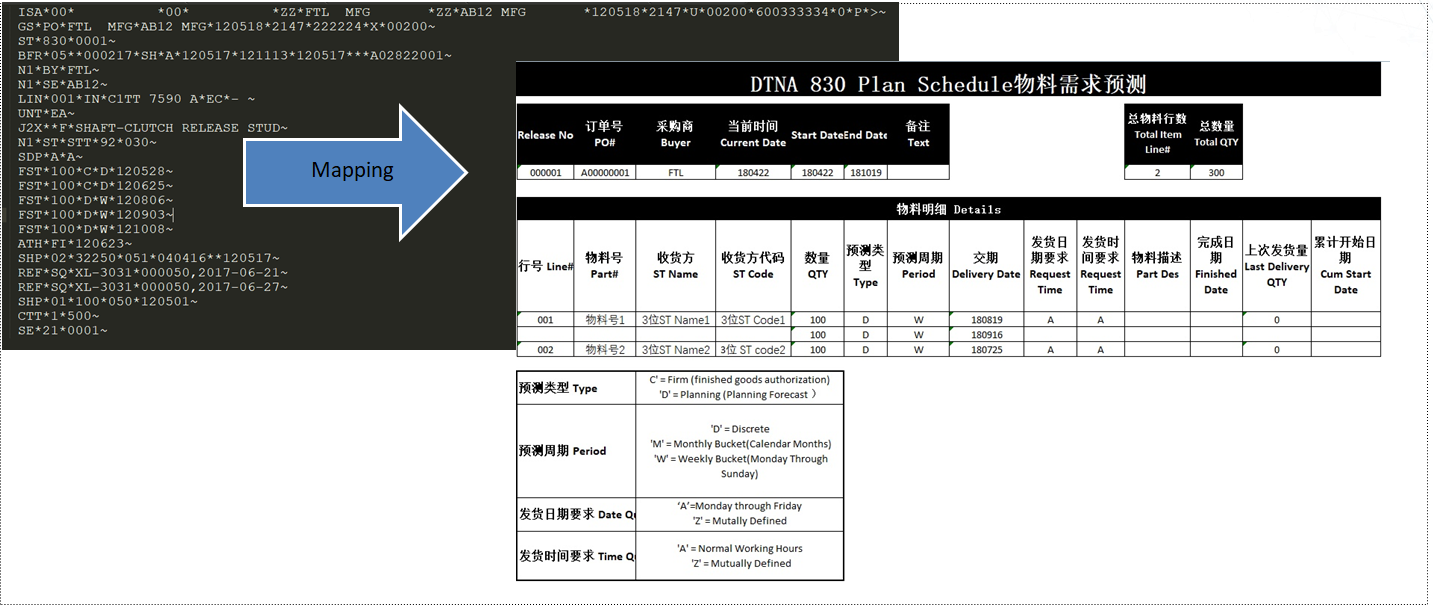The width and height of the screenshot is (1433, 608).
Task: Select the Release No header cell
Action: tap(545, 135)
